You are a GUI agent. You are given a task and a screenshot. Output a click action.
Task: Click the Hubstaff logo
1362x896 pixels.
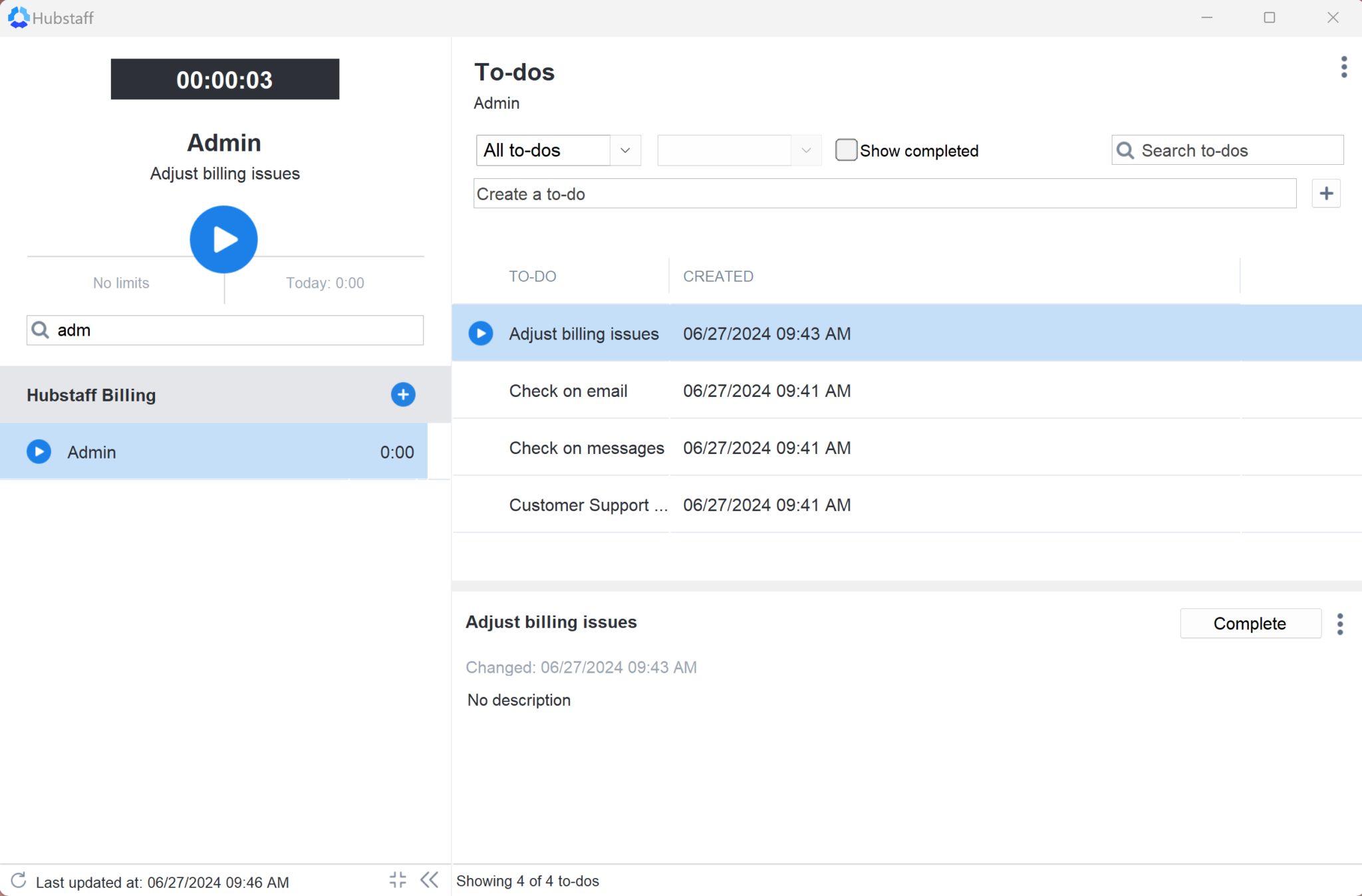coord(19,17)
